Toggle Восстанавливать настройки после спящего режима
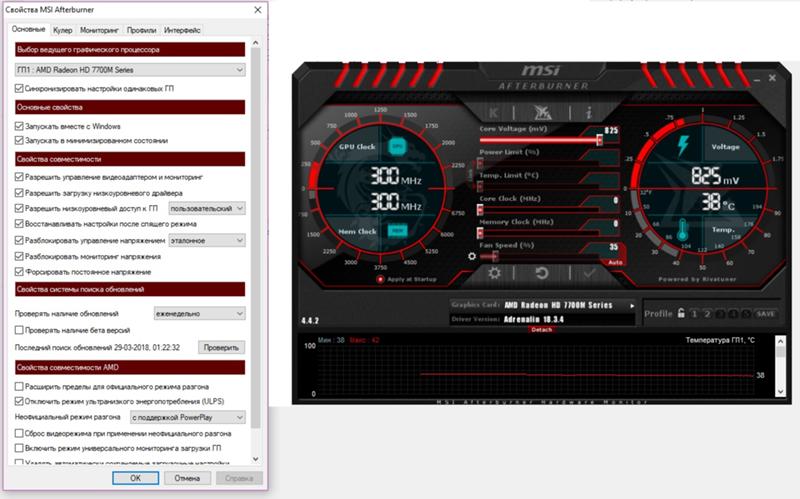This screenshot has height=499, width=800. tap(19, 223)
